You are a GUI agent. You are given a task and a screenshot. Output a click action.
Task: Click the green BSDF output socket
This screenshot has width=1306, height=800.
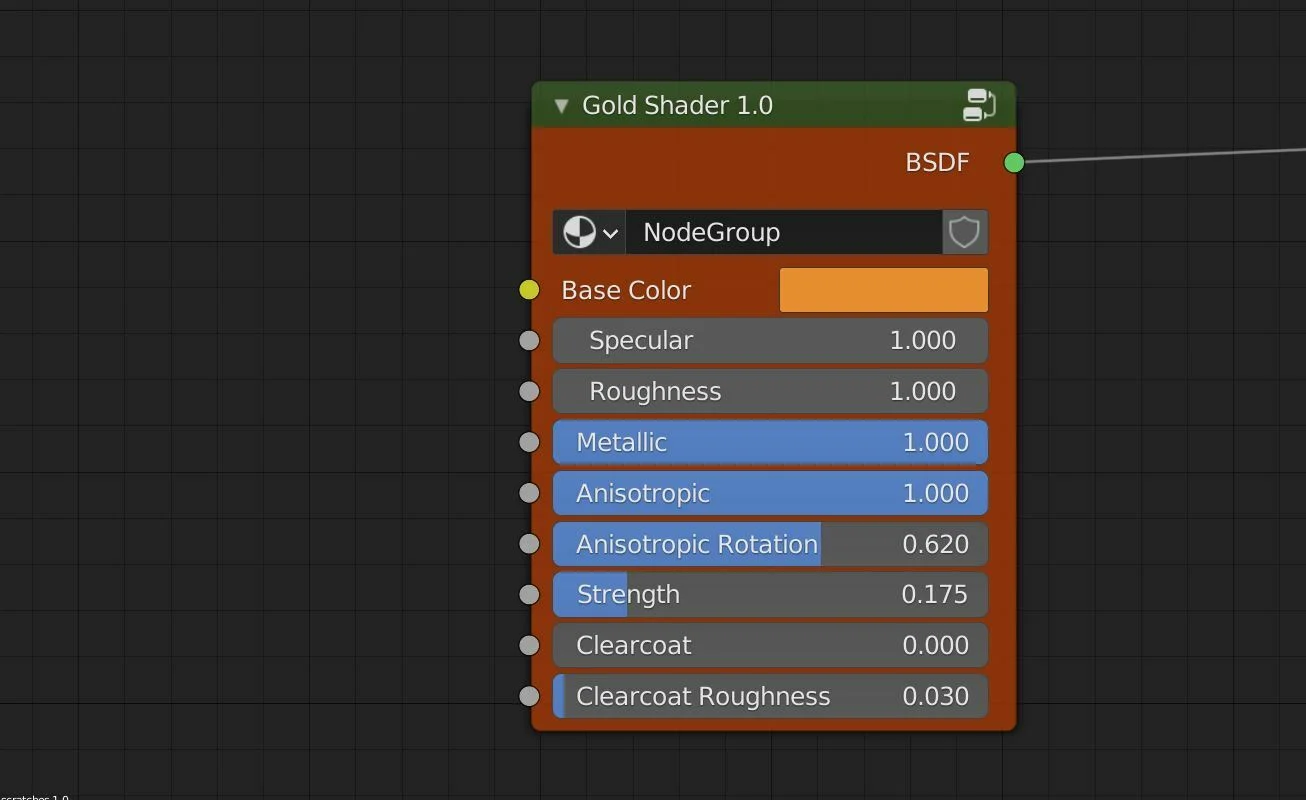click(1013, 162)
